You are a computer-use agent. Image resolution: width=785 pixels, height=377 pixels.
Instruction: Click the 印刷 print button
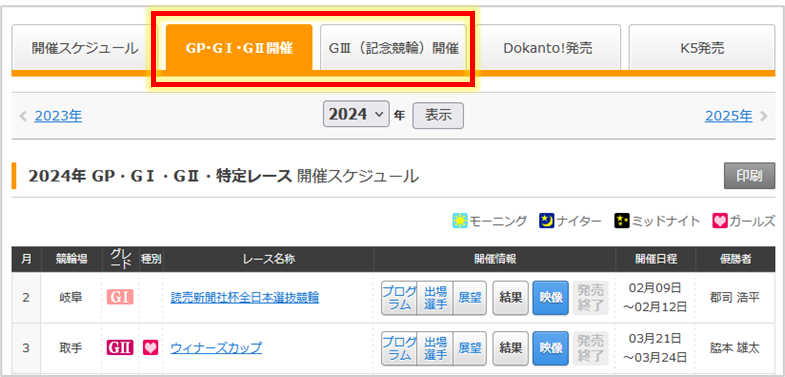(x=749, y=176)
